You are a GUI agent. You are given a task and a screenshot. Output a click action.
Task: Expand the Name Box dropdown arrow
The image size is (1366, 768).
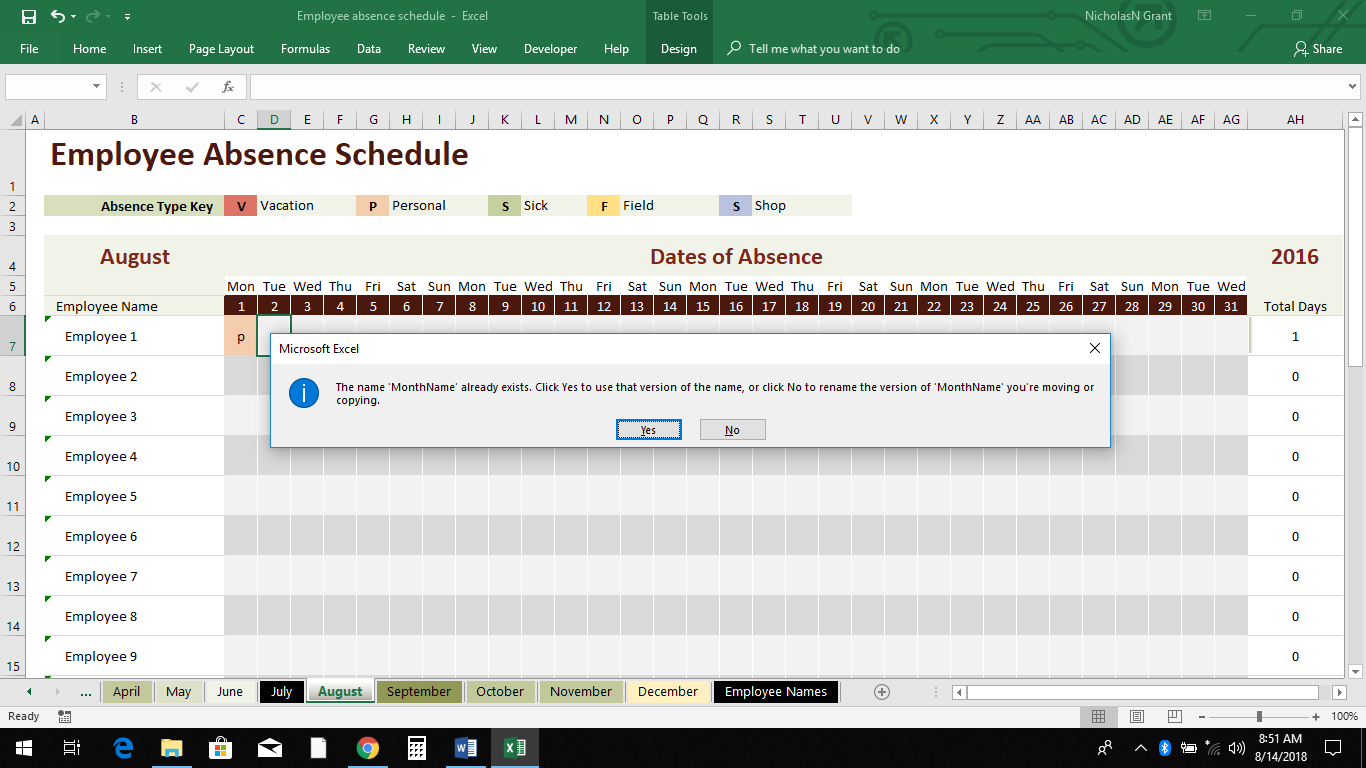point(97,87)
